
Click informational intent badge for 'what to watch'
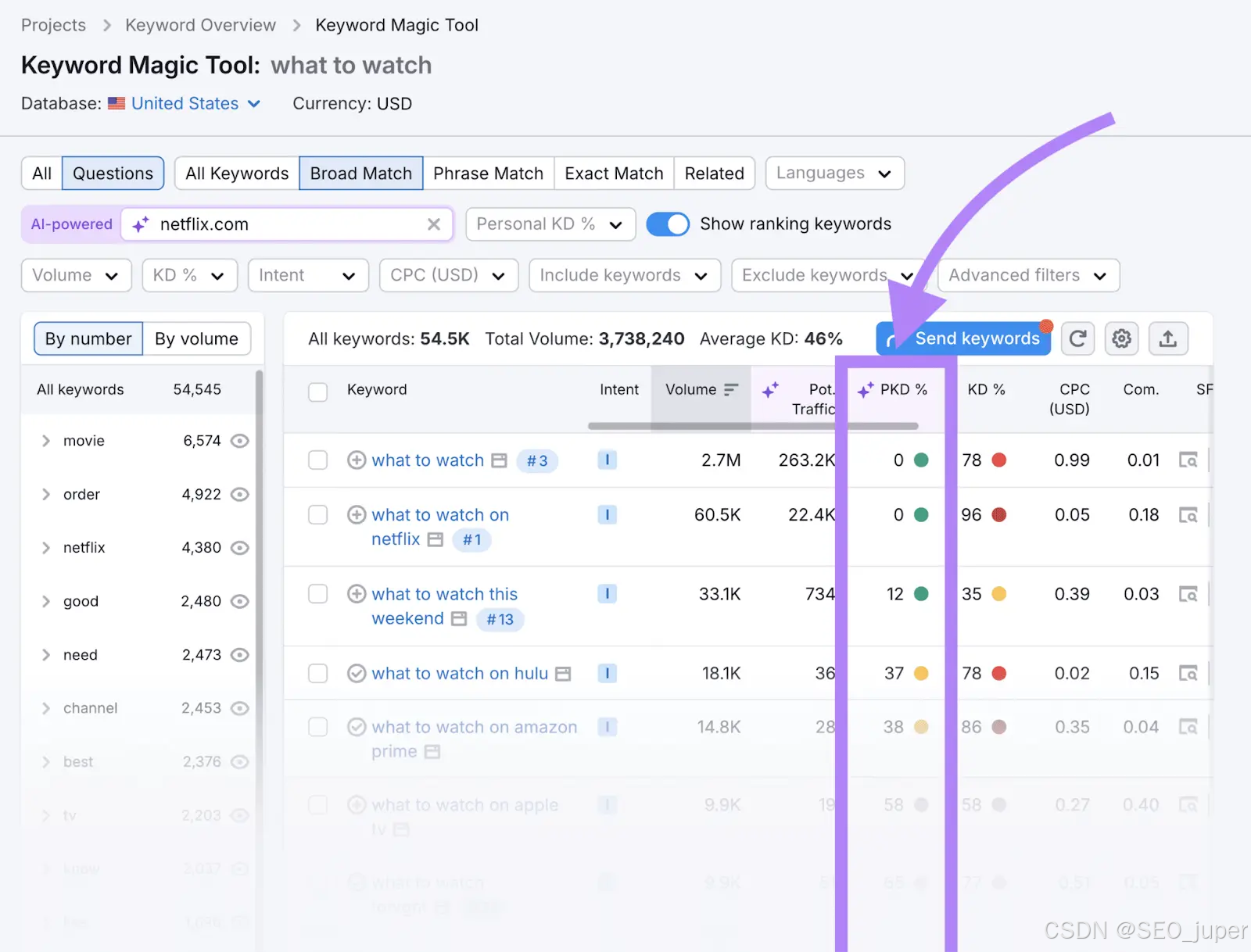[x=608, y=460]
